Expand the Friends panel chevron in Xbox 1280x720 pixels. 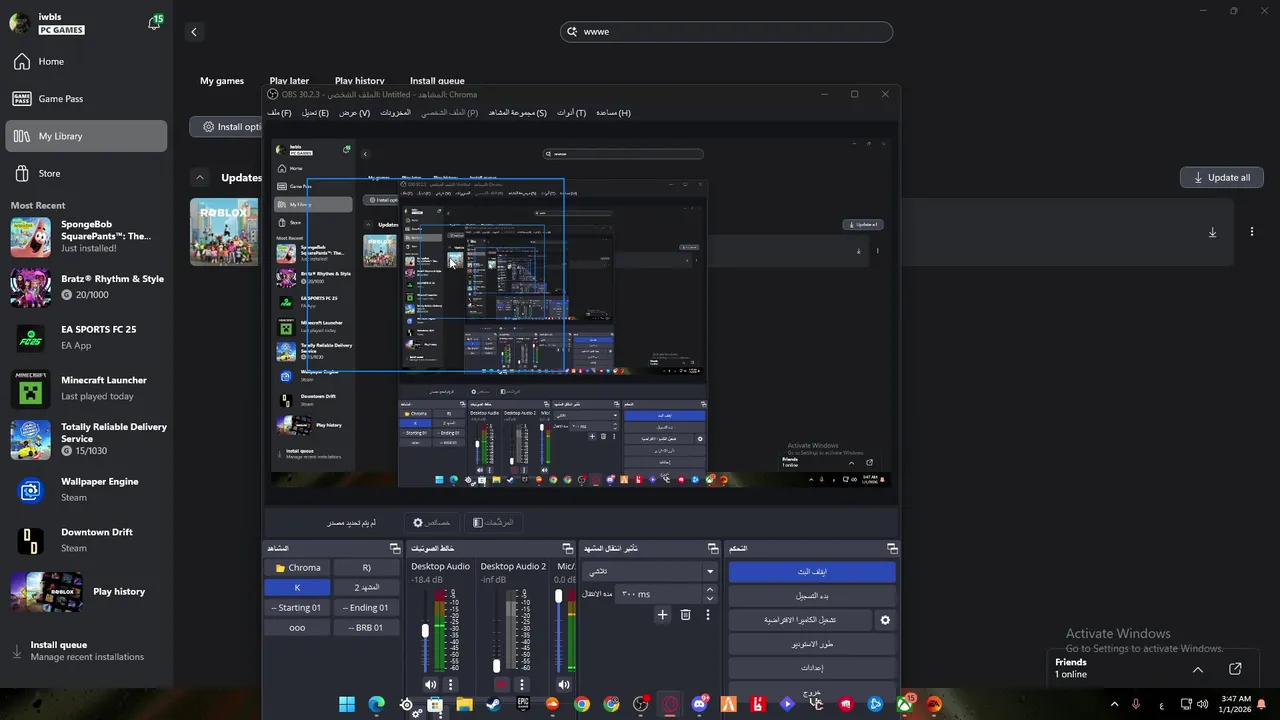click(1198, 669)
